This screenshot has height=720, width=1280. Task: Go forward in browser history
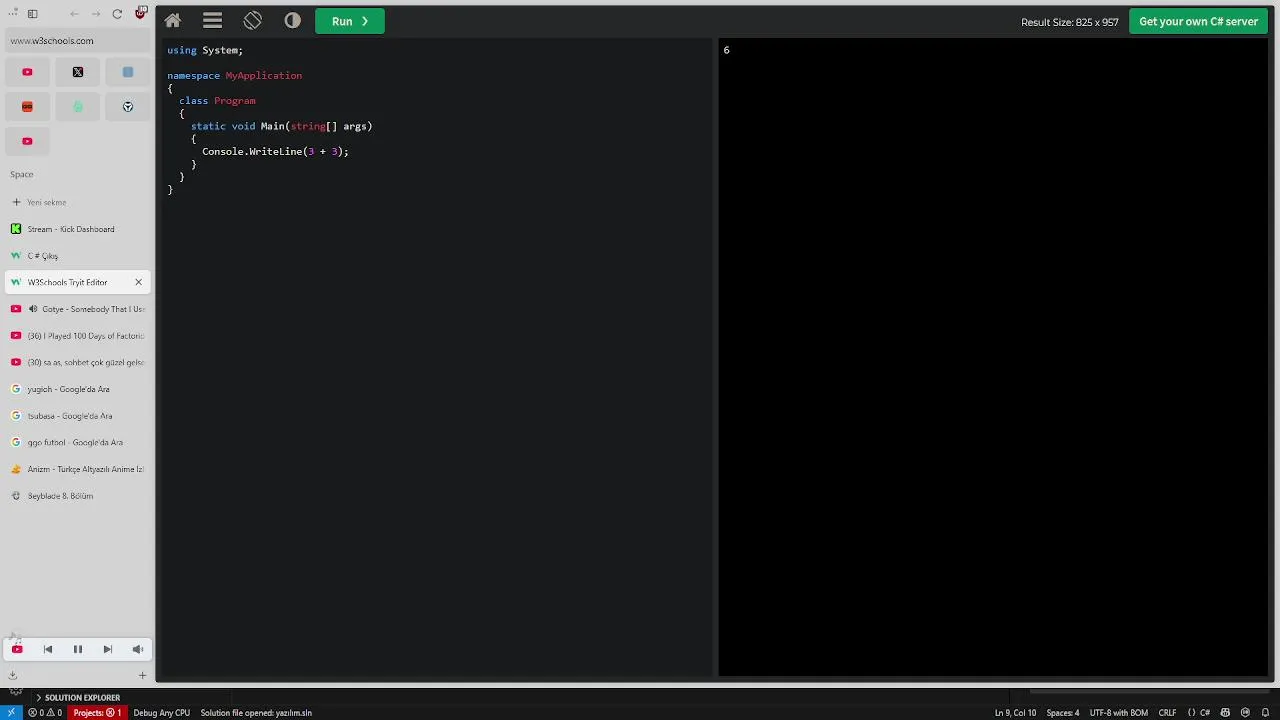click(x=96, y=14)
